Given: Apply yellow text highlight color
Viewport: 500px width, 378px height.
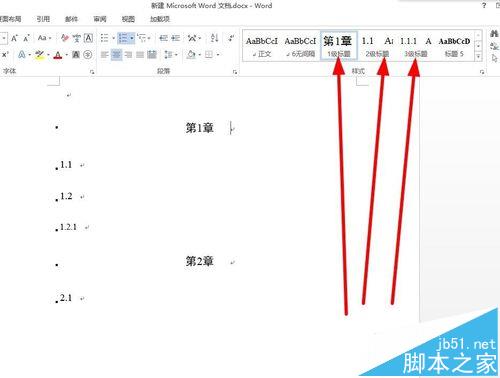Looking at the screenshot, I should pyautogui.click(x=40, y=54).
